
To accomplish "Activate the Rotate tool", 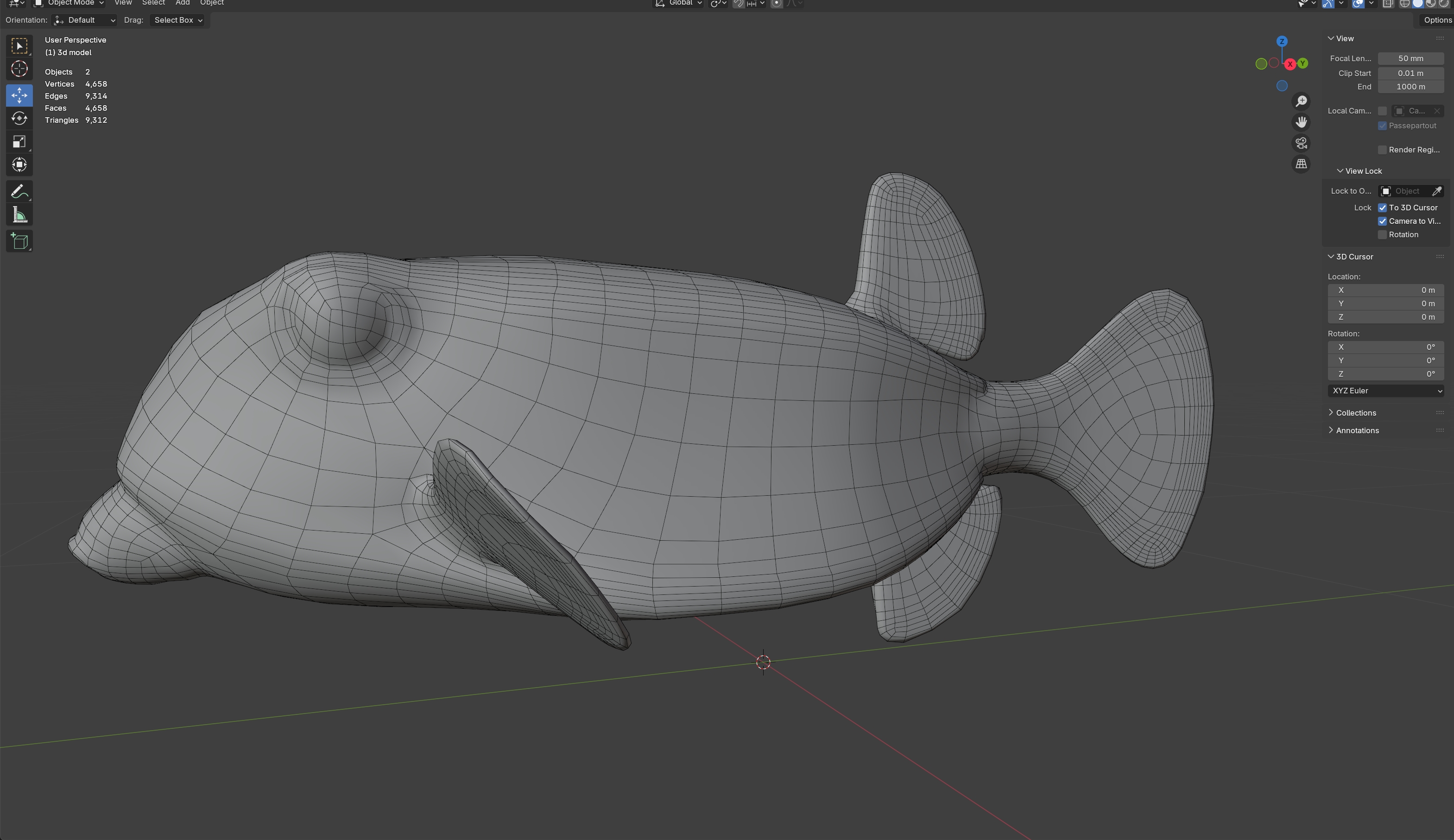I will (19, 118).
